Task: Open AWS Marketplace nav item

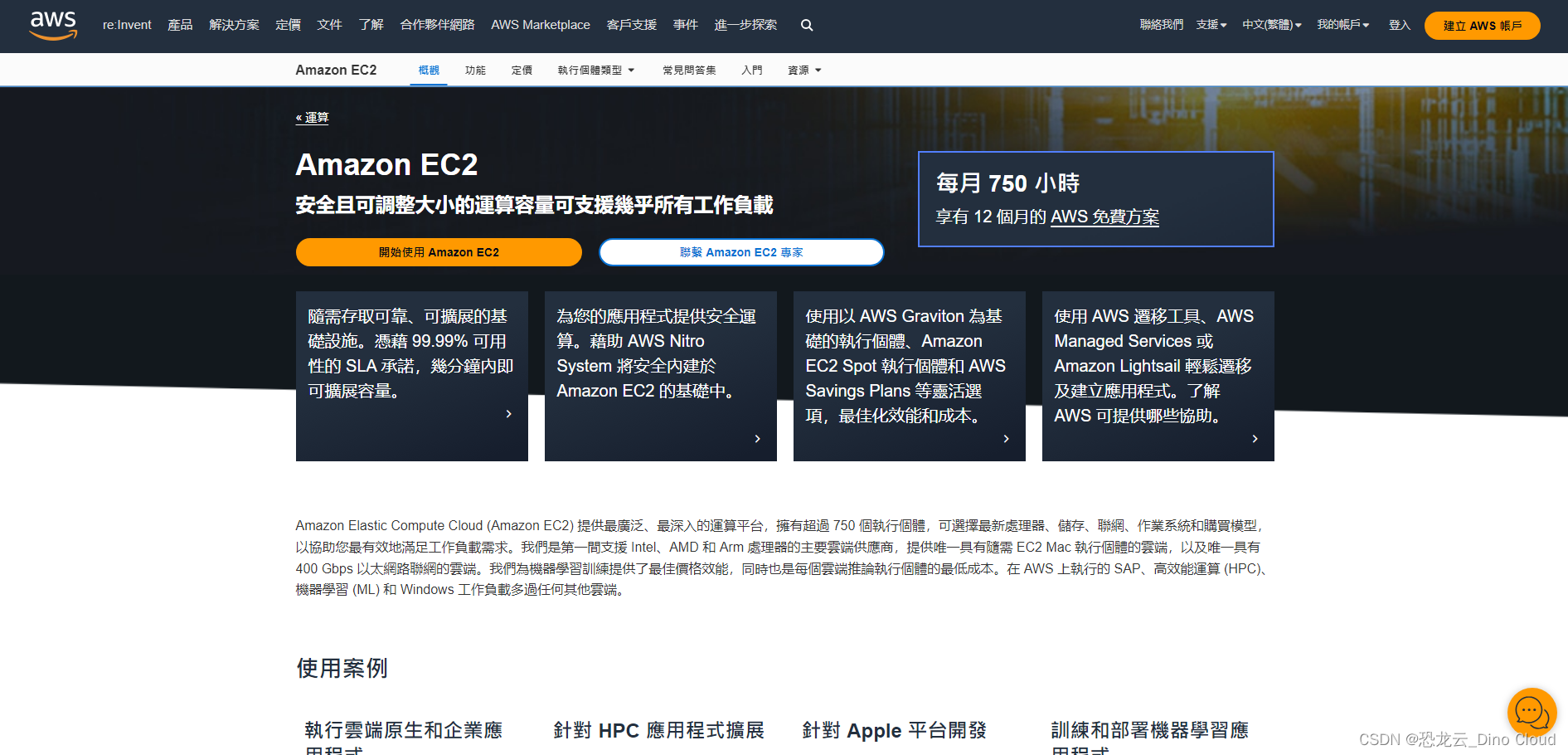Action: [541, 25]
